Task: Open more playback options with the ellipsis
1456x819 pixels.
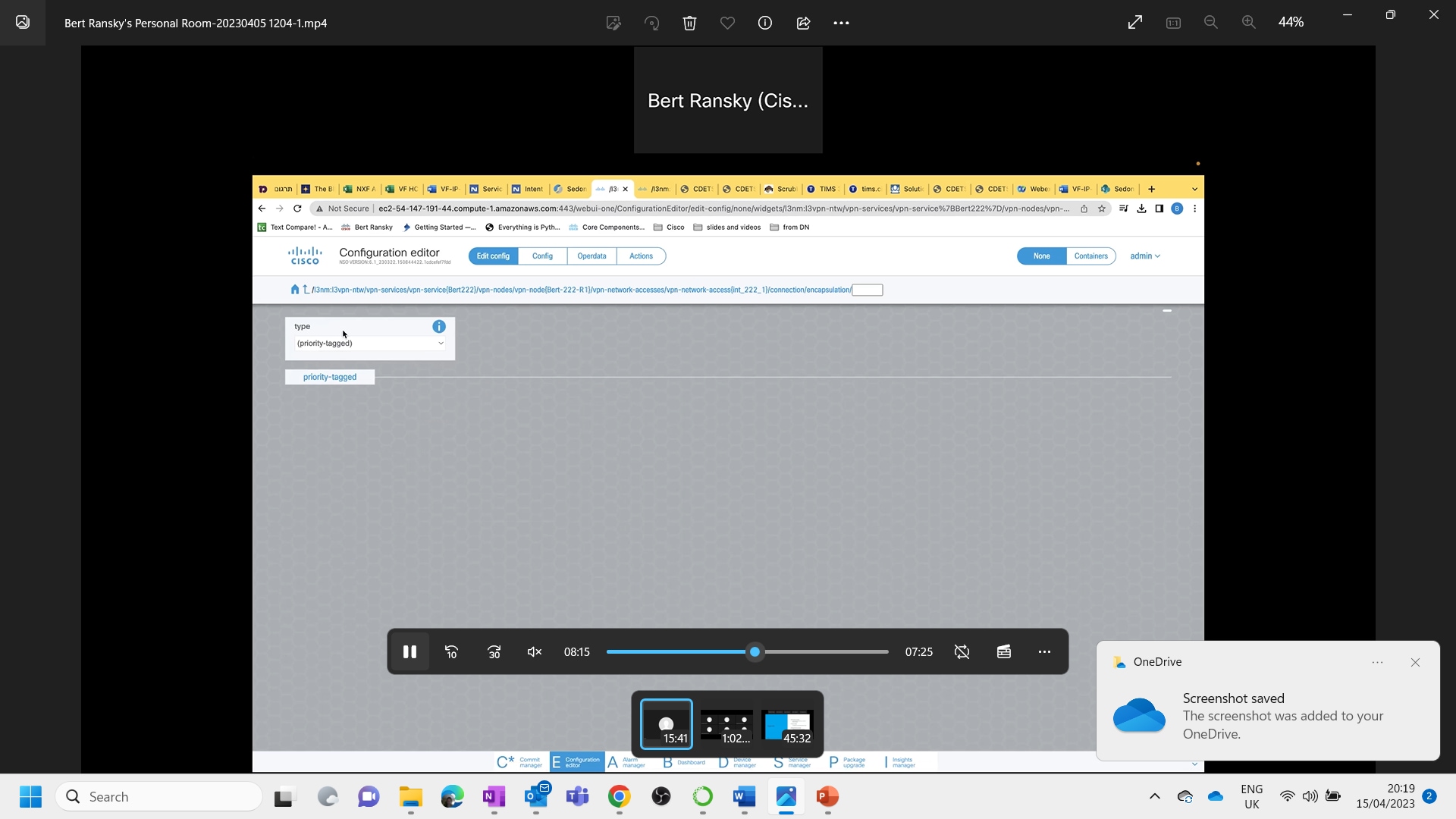Action: 1044,651
